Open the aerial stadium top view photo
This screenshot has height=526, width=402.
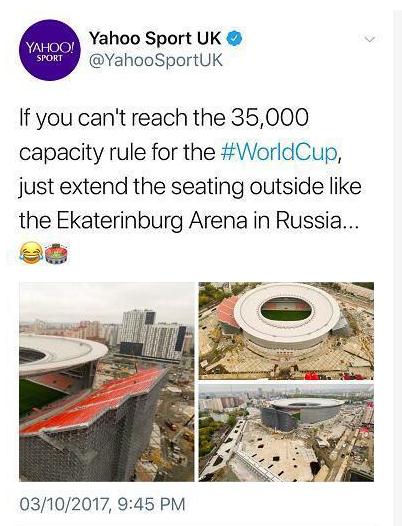[x=286, y=331]
